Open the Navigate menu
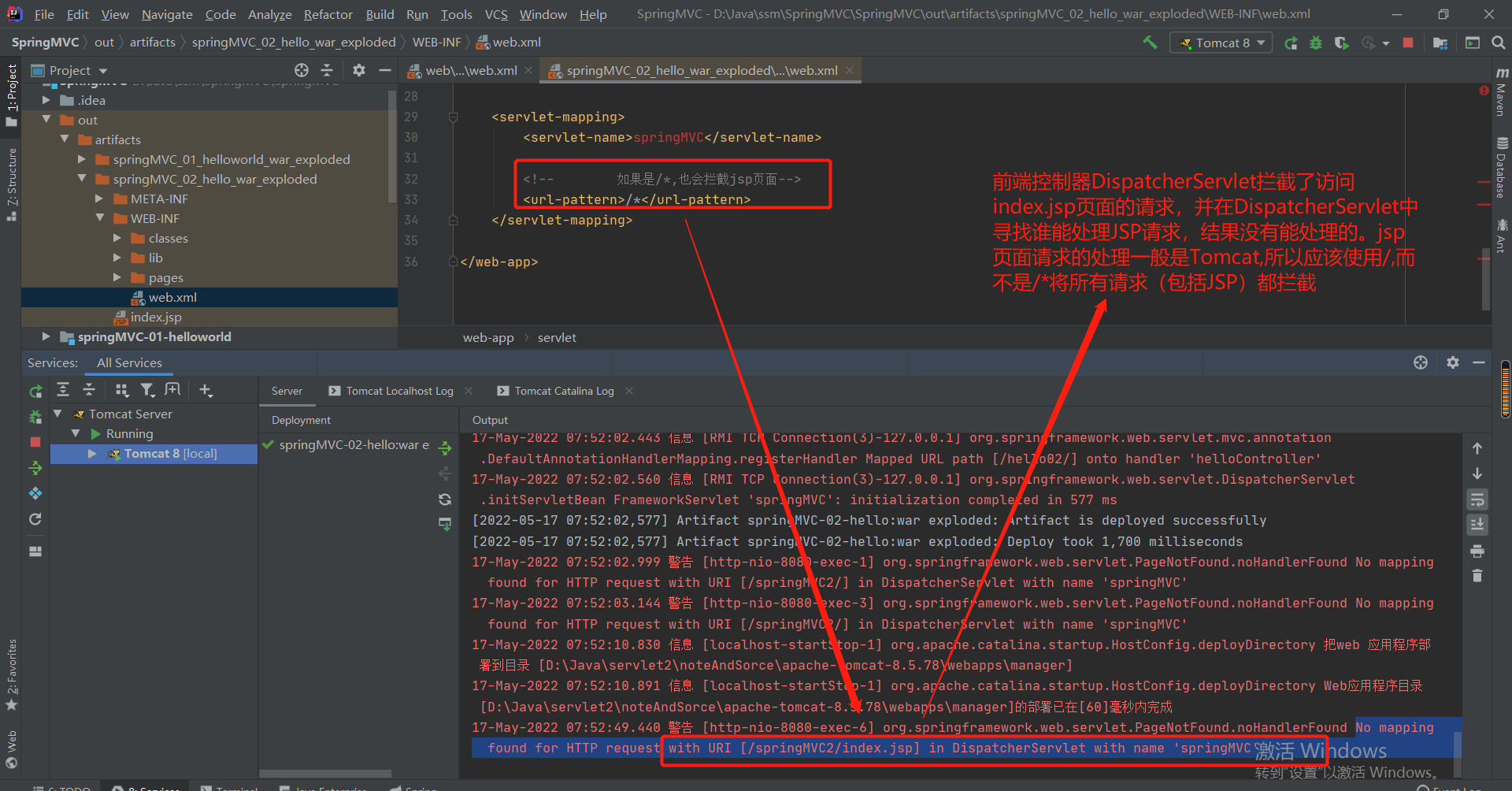The width and height of the screenshot is (1512, 791). coord(167,14)
